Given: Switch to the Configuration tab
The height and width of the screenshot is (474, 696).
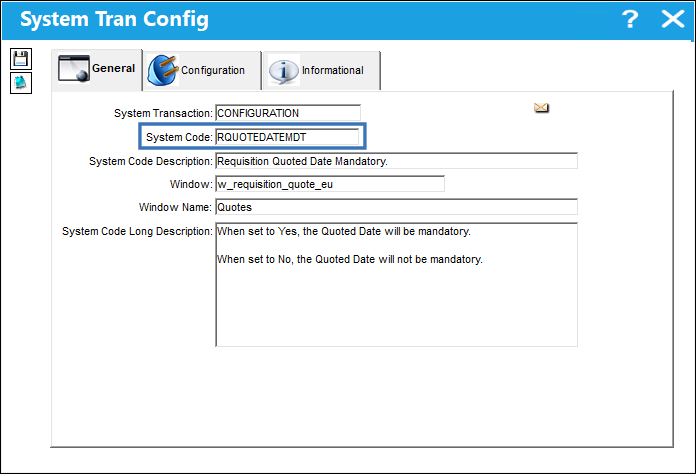Looking at the screenshot, I should 202,71.
